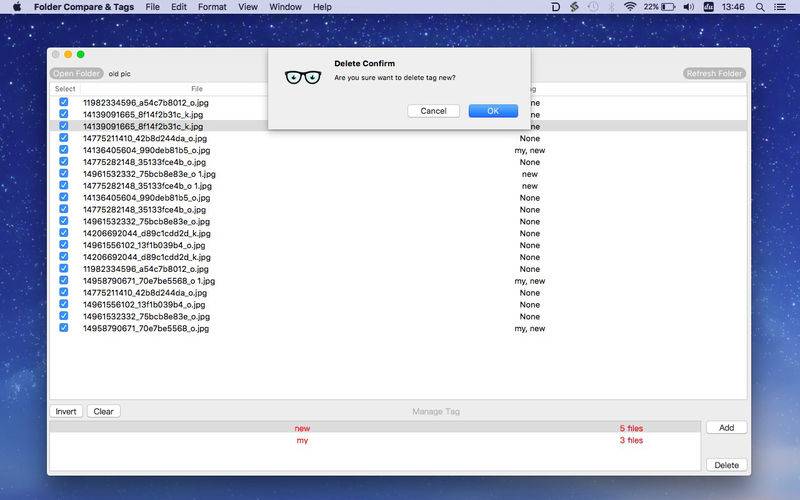The image size is (800, 500).
Task: Uncheck 14136405604_990deb81b5_o.jpg tagged 'my, new' checkbox
Action: pyautogui.click(x=64, y=149)
